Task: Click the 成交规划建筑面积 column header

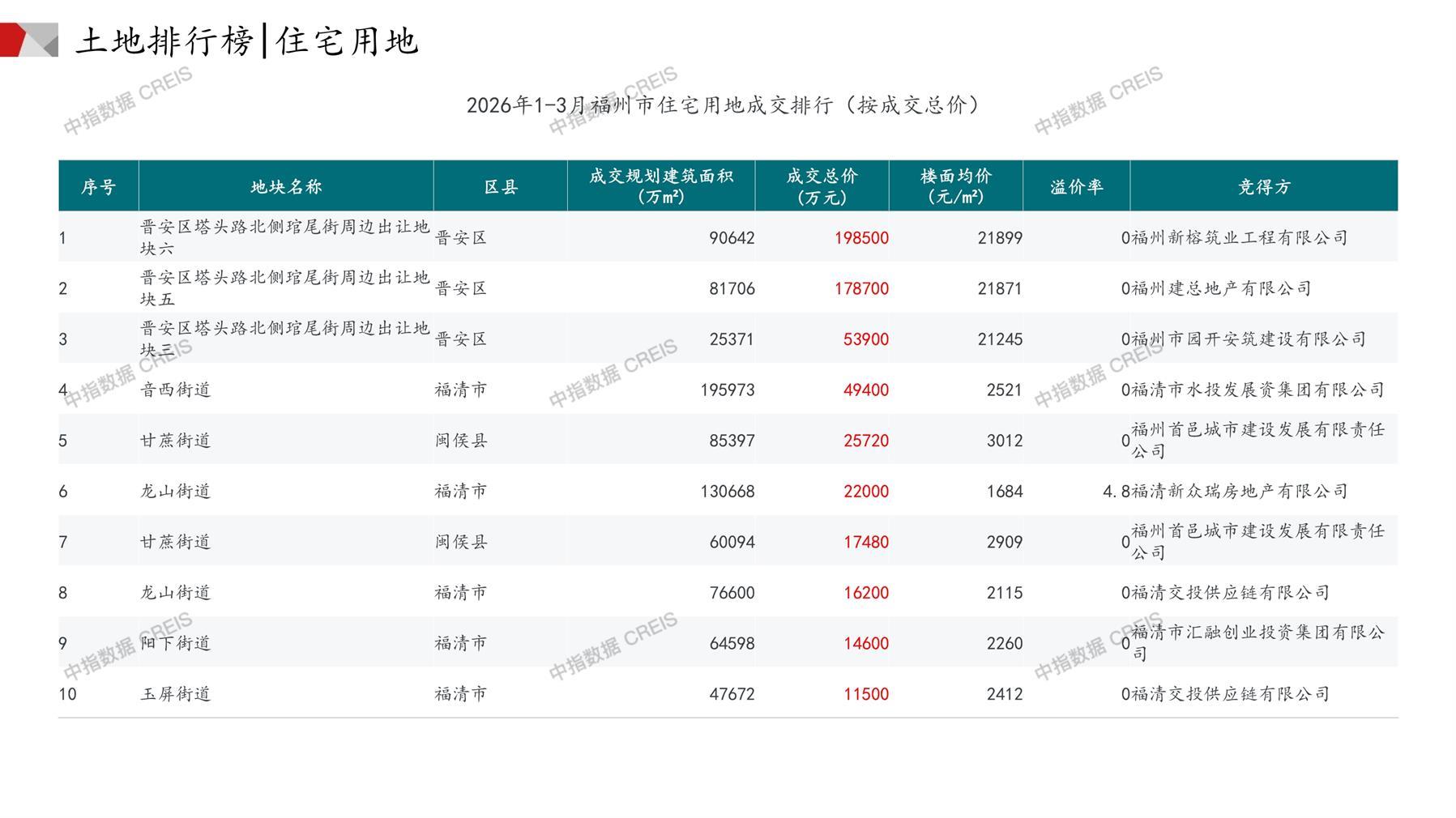Action: pyautogui.click(x=660, y=186)
